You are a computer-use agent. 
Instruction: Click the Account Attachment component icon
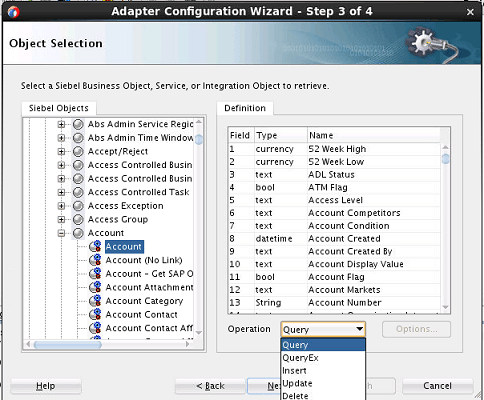(95, 287)
